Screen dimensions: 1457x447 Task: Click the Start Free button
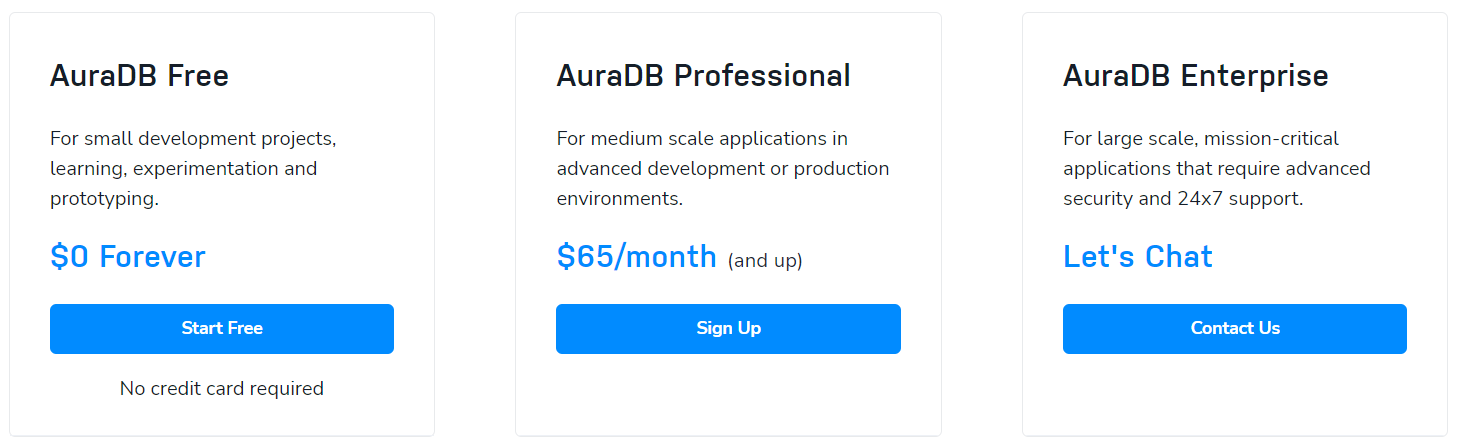point(222,329)
